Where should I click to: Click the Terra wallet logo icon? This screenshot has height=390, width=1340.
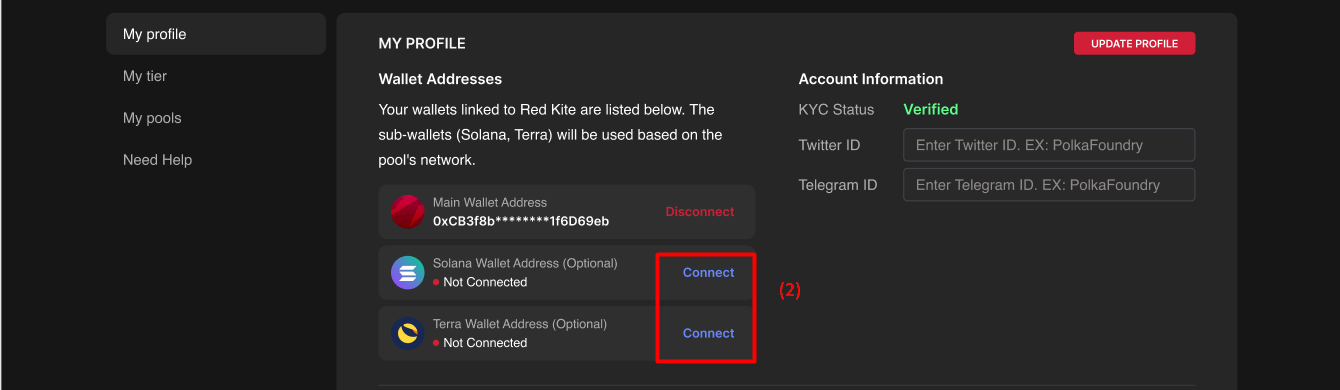coord(408,333)
